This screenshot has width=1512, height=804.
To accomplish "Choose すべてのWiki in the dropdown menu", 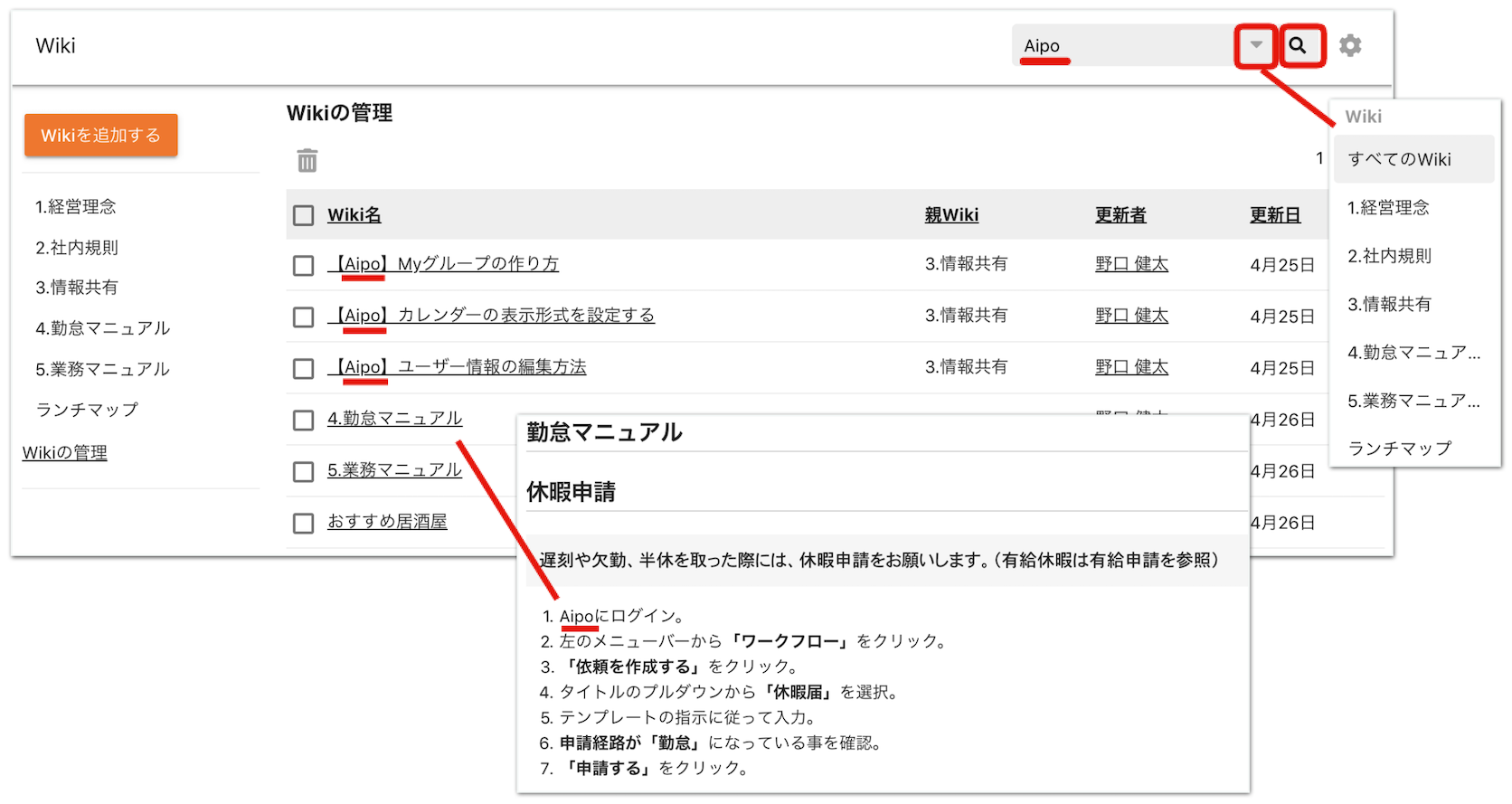I will (1413, 159).
